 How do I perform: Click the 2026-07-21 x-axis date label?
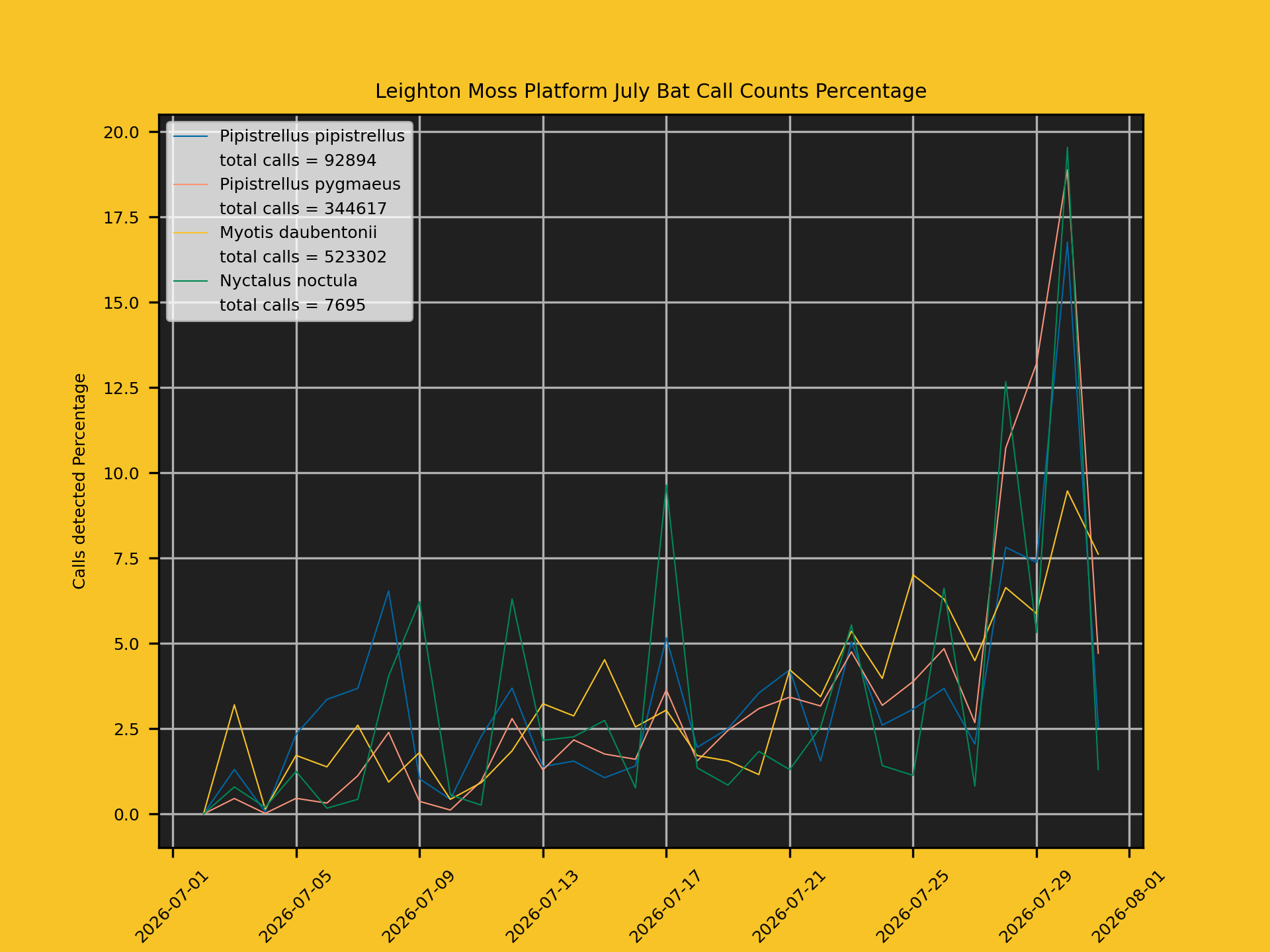point(788,906)
